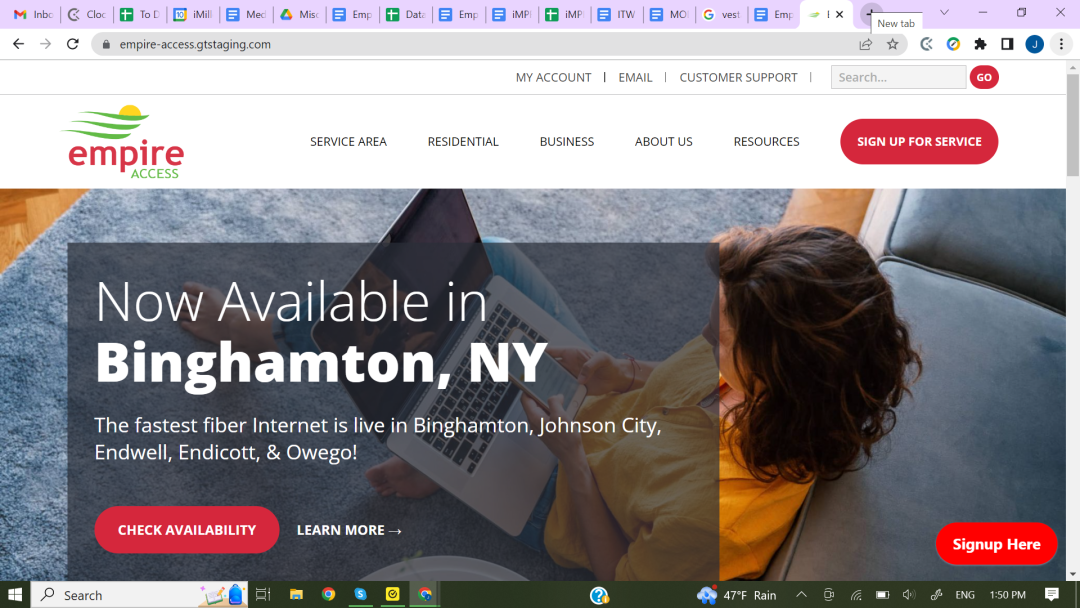The image size is (1080, 608).
Task: Click the volume icon in the system tray
Action: click(908, 594)
